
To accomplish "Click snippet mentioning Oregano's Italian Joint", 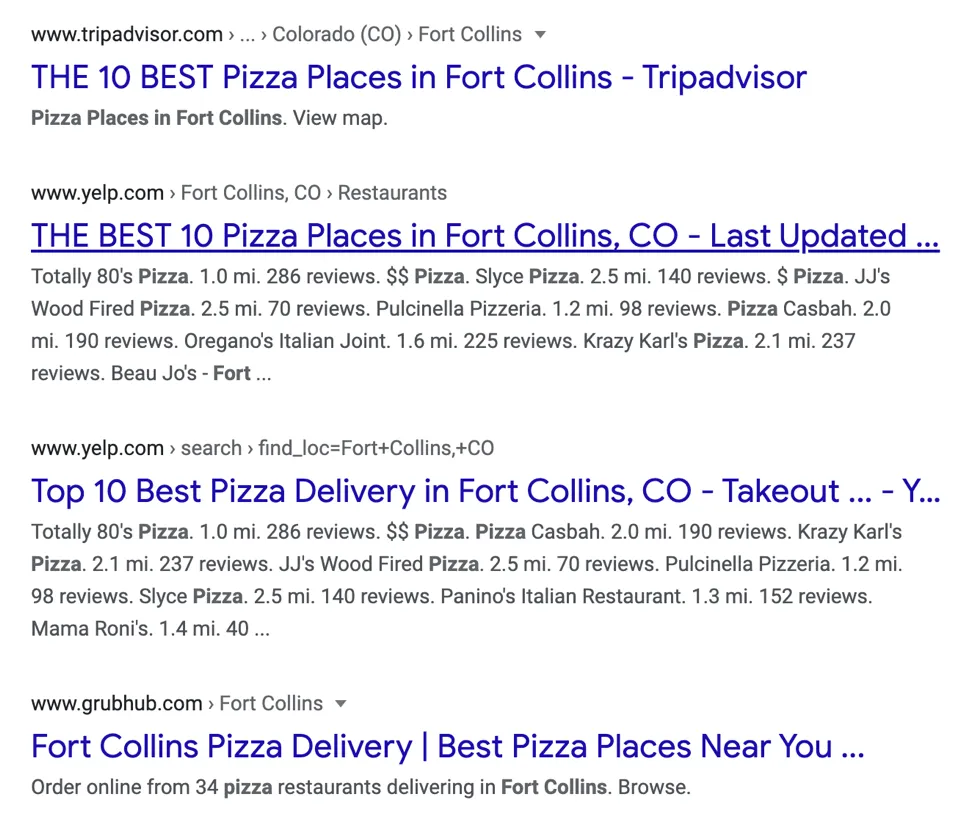I will [286, 342].
